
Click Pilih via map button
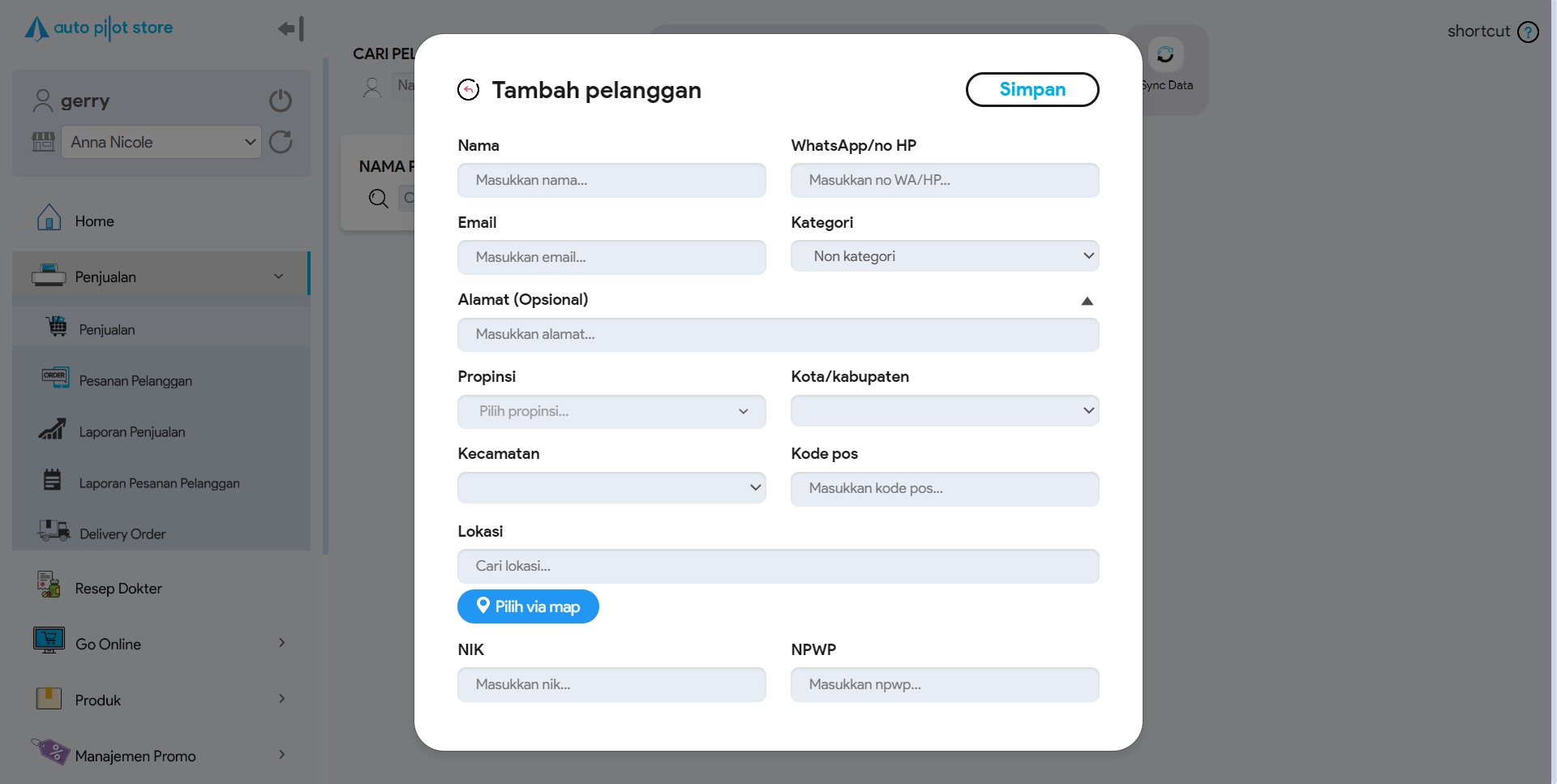(x=528, y=606)
